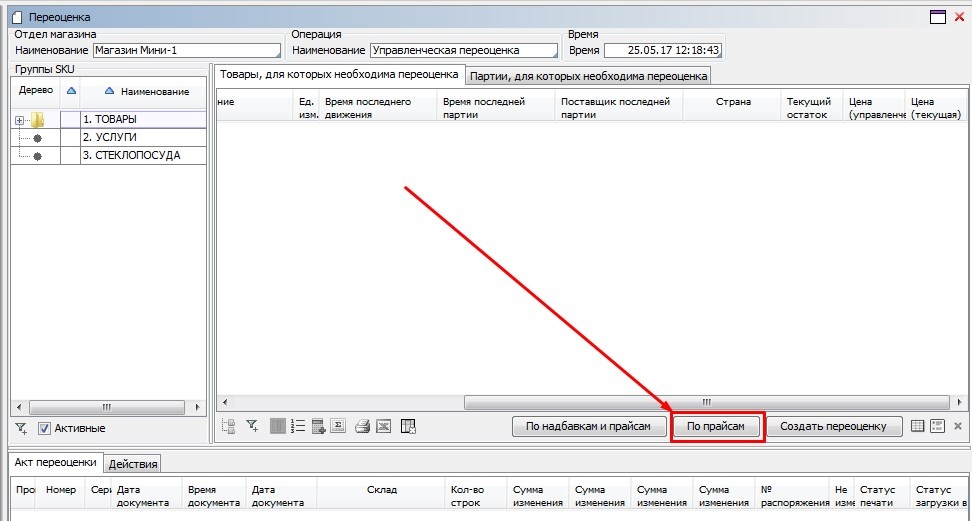
Task: Expand the 1. ТОВАРЫ tree node
Action: (x=19, y=120)
